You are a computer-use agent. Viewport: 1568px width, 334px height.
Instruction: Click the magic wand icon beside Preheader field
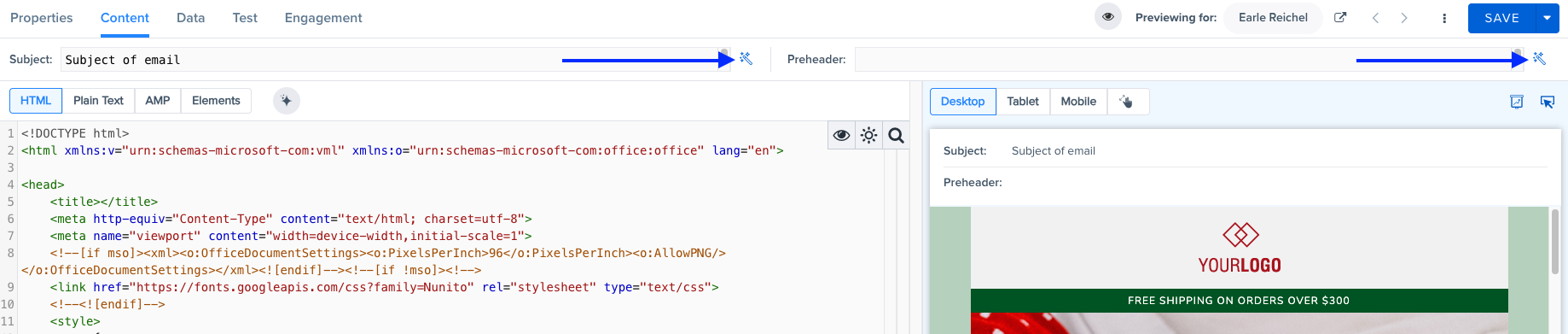1539,59
